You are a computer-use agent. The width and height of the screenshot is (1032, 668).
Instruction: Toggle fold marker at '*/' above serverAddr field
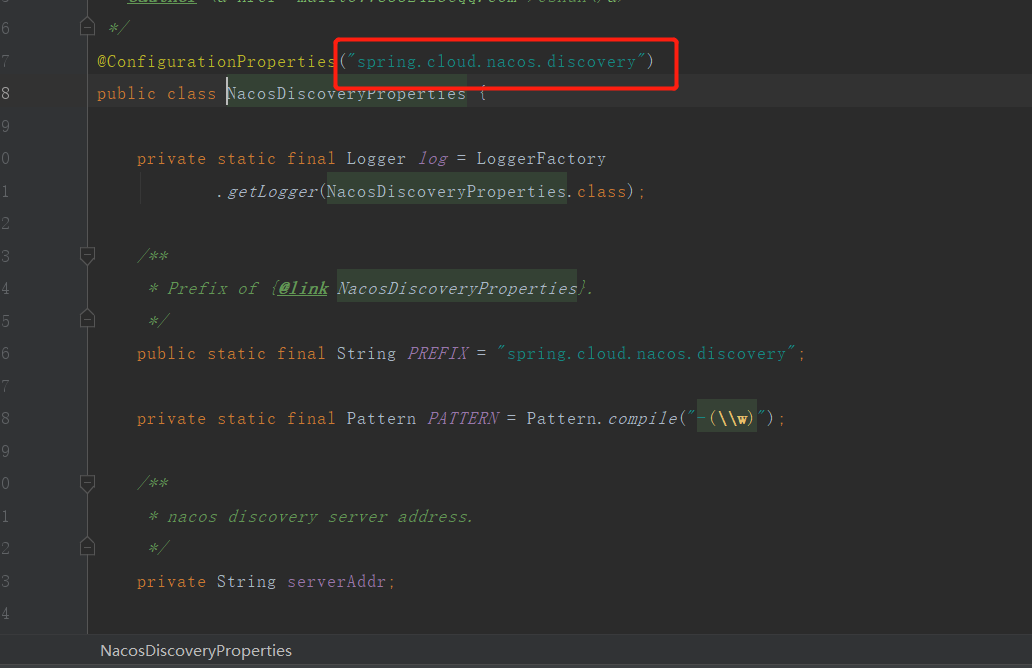pyautogui.click(x=88, y=547)
